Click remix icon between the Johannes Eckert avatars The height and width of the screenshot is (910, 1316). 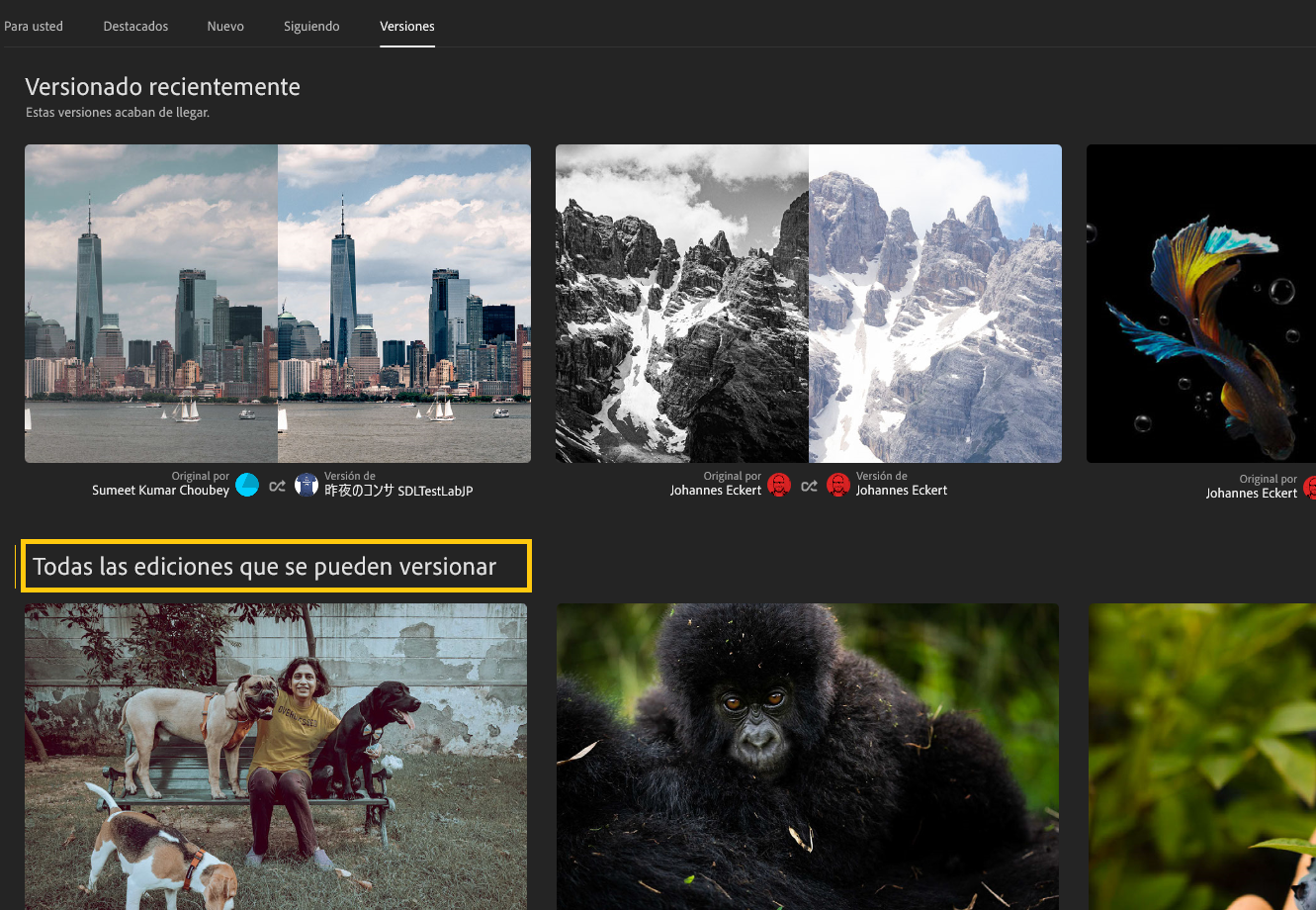[x=809, y=486]
